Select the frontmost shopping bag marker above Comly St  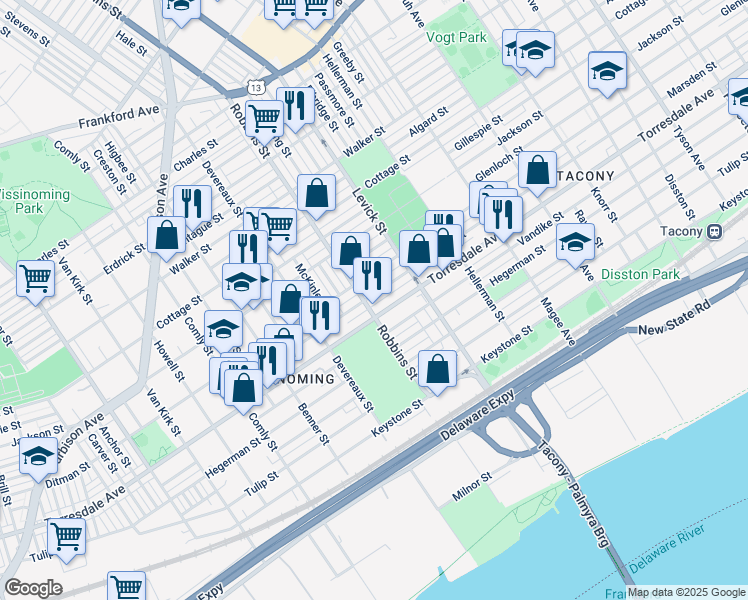click(x=243, y=389)
